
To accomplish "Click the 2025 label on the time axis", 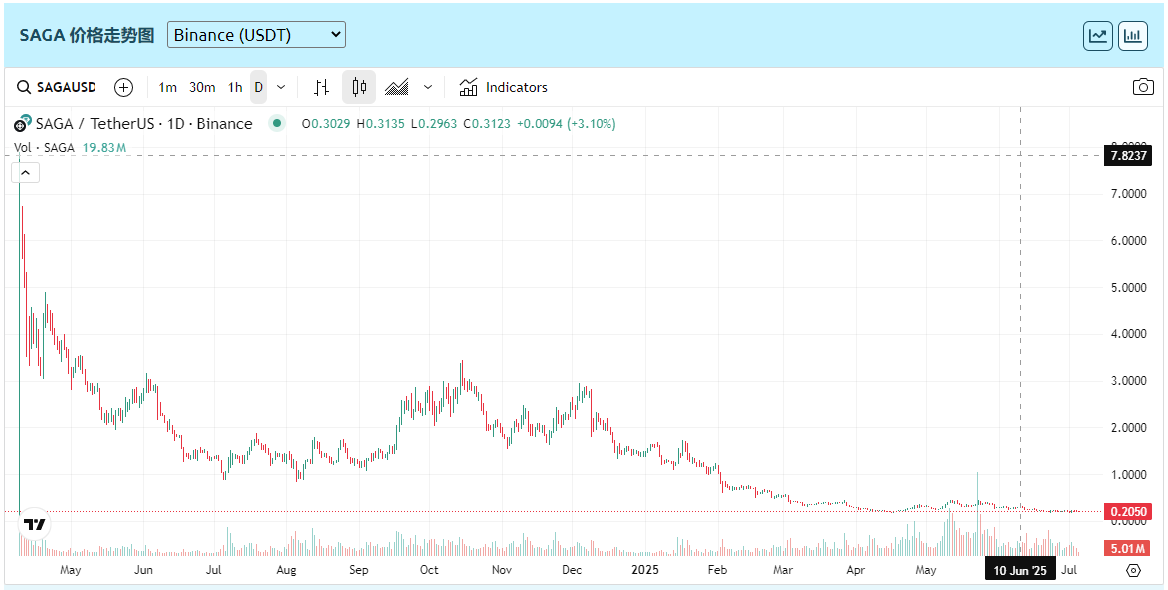I will [x=646, y=570].
